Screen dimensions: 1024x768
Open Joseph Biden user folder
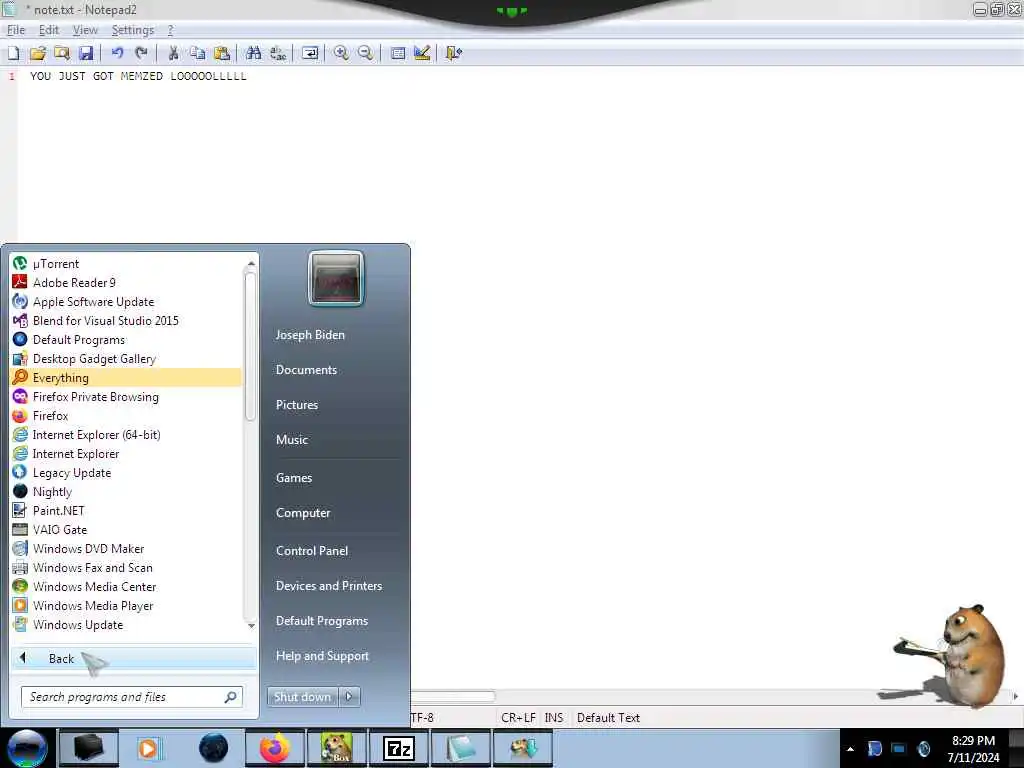310,335
